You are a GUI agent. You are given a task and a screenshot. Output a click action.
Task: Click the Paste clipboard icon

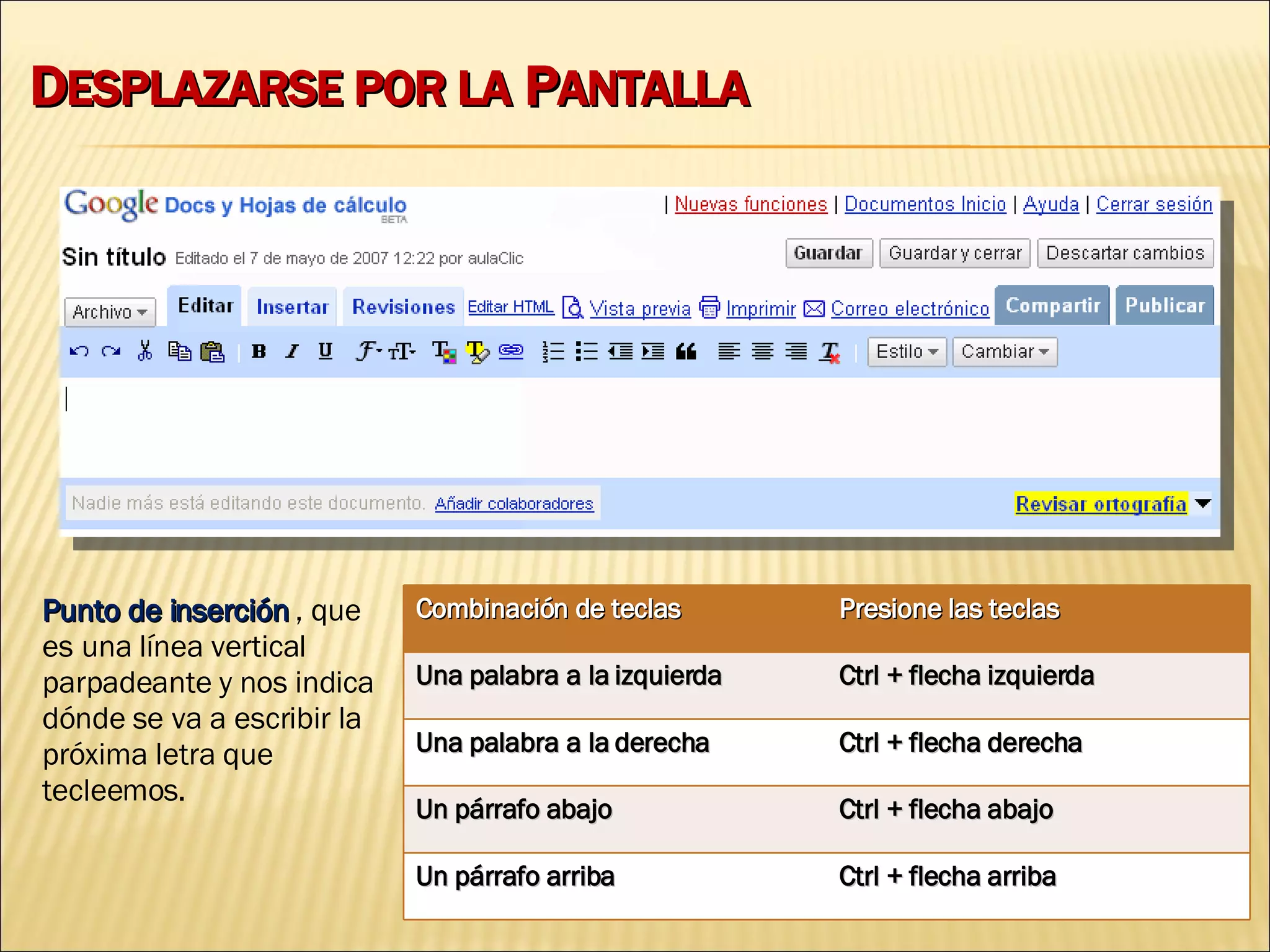[213, 351]
